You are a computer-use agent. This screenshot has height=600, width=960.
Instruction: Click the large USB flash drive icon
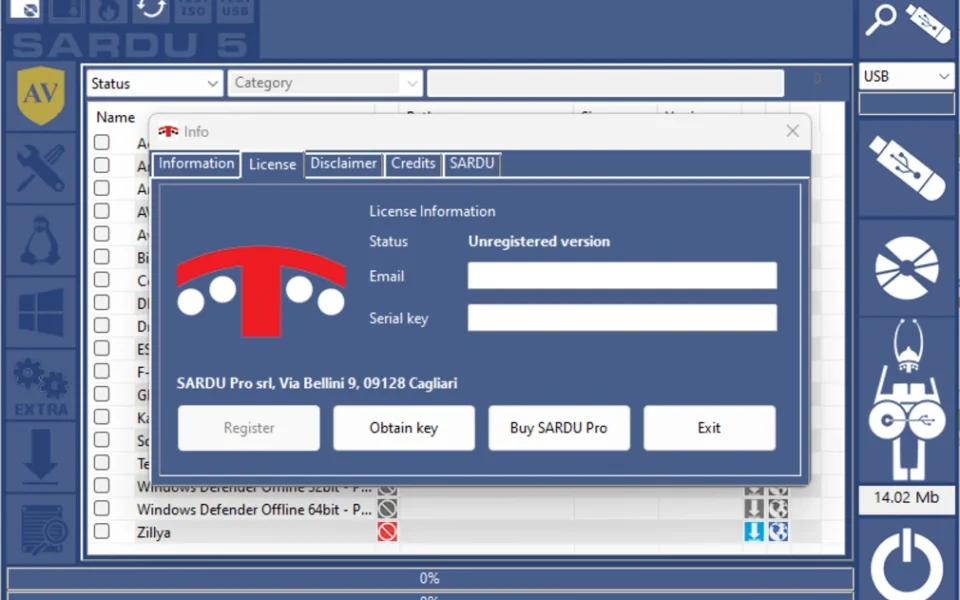[907, 168]
